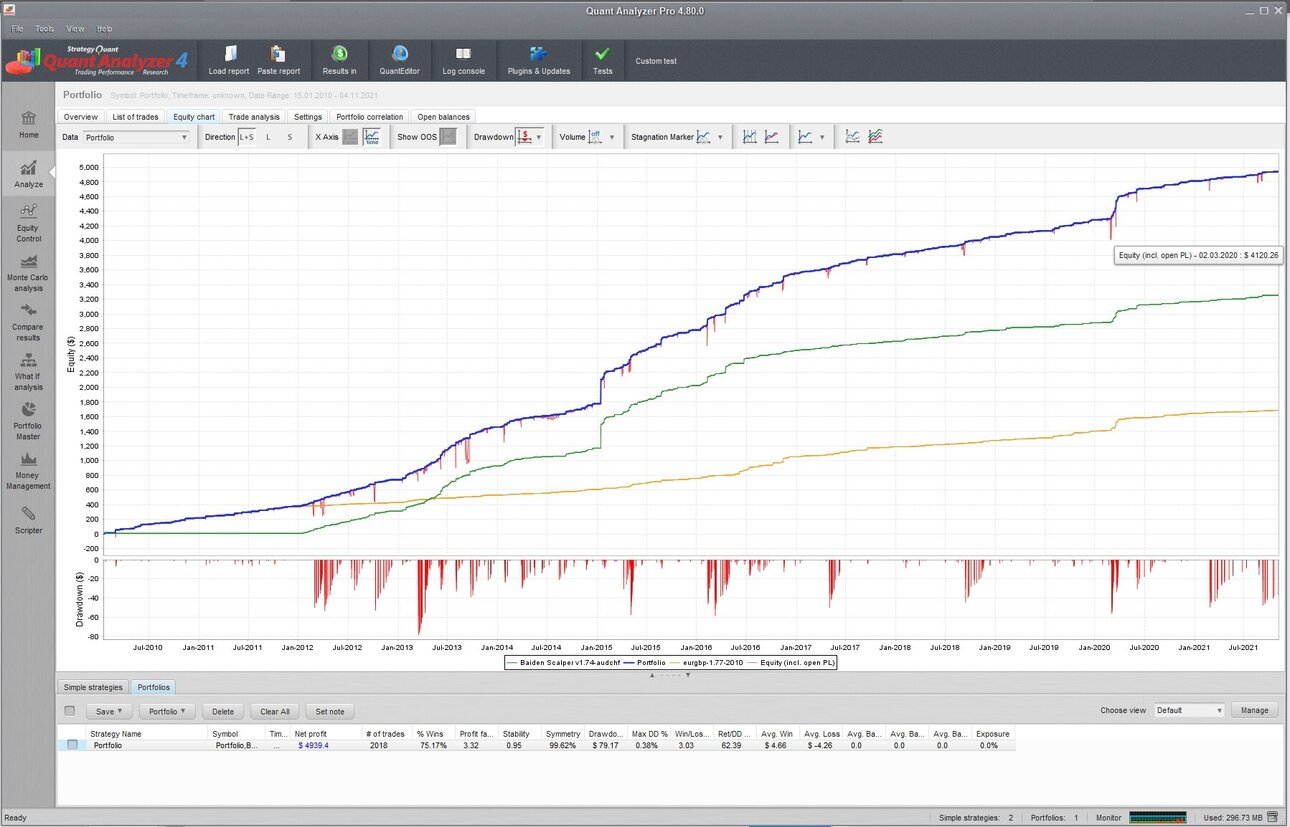Screen dimensions: 1290x827
Task: Open What If analysis
Action: (x=29, y=371)
